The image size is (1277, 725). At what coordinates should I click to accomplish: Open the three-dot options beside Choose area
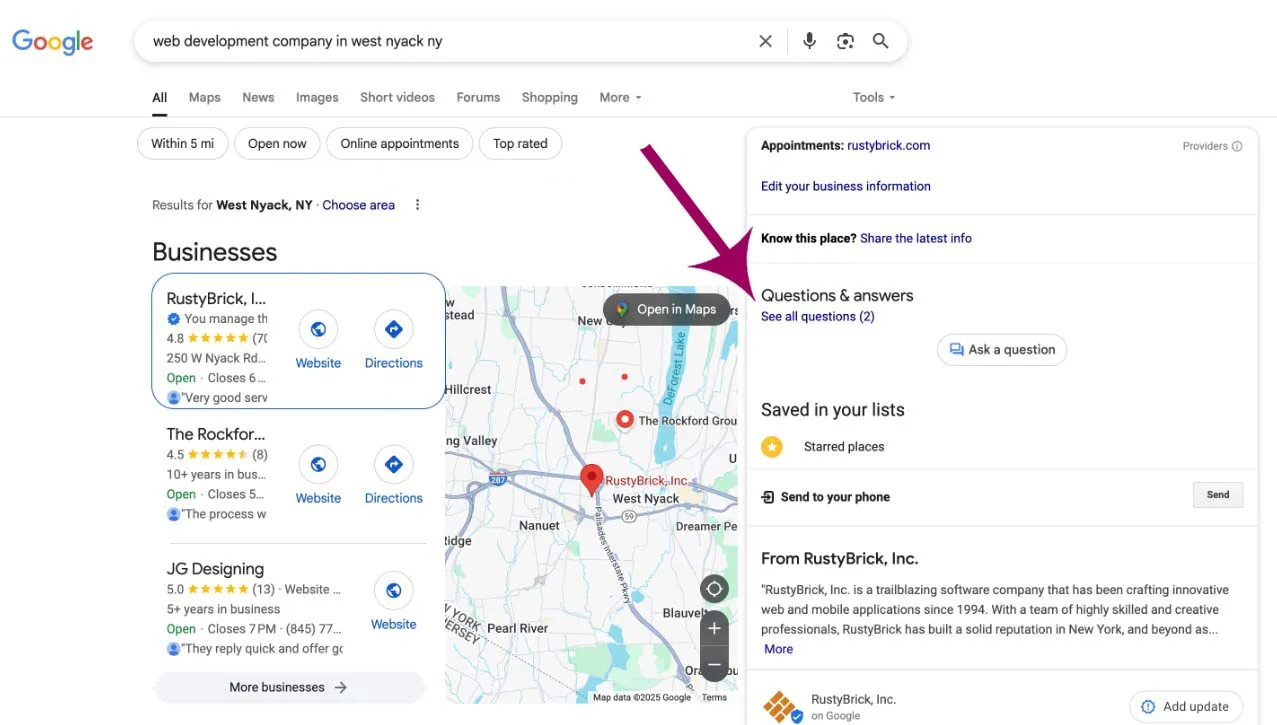418,205
